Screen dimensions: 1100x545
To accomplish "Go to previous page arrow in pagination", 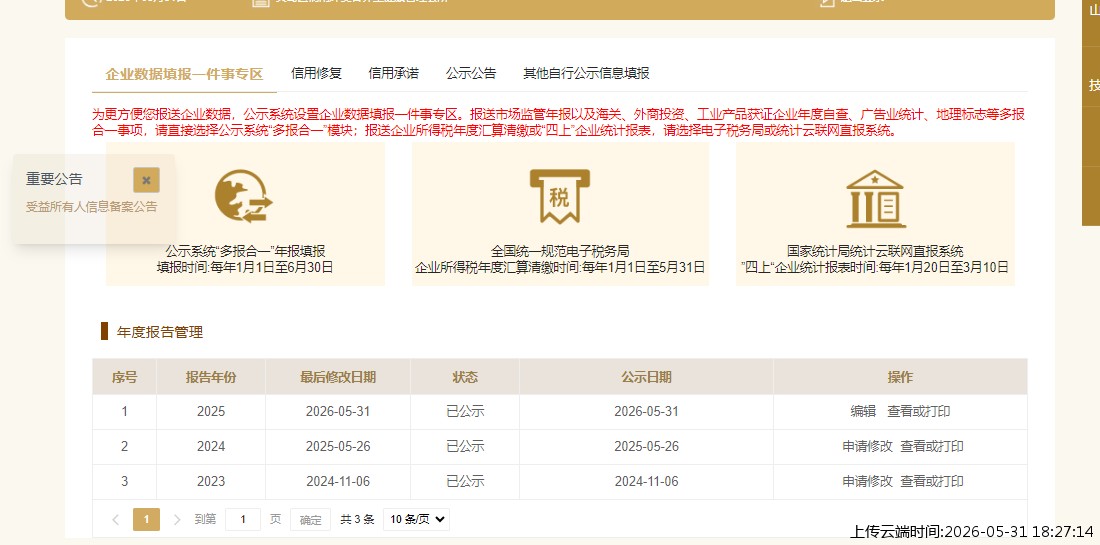I will tap(116, 520).
